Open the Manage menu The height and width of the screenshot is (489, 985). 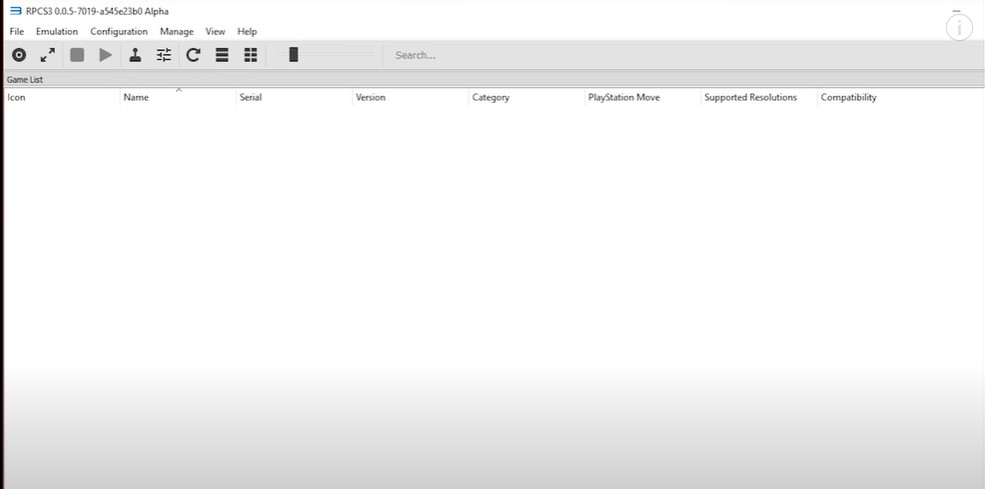coord(177,31)
